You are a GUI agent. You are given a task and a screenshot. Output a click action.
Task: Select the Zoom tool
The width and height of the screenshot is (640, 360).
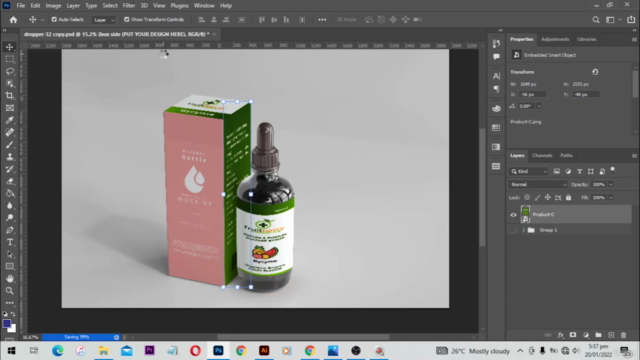pyautogui.click(x=10, y=291)
